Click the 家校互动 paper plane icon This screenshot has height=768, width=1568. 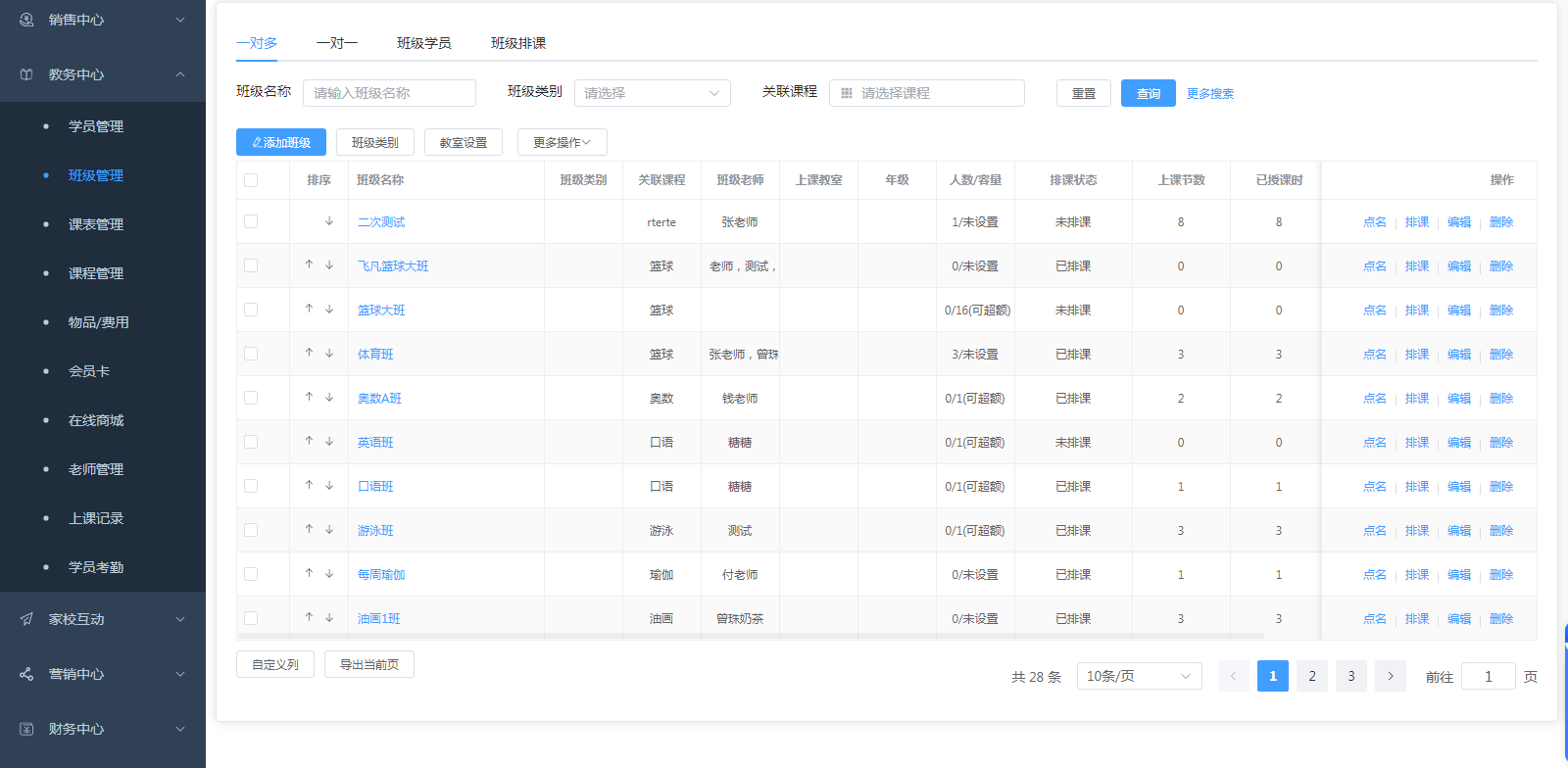26,619
